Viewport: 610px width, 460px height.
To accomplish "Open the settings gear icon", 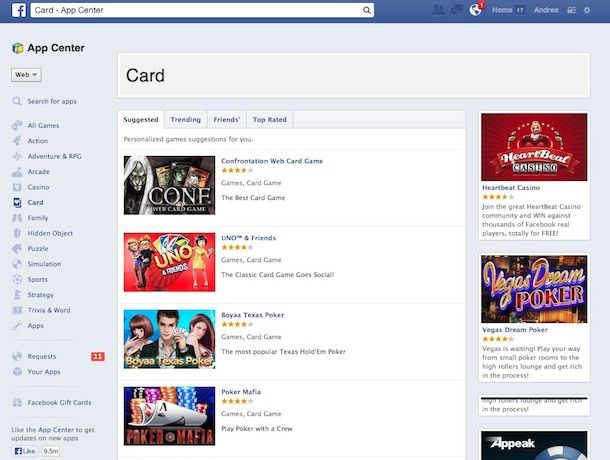I will point(587,11).
